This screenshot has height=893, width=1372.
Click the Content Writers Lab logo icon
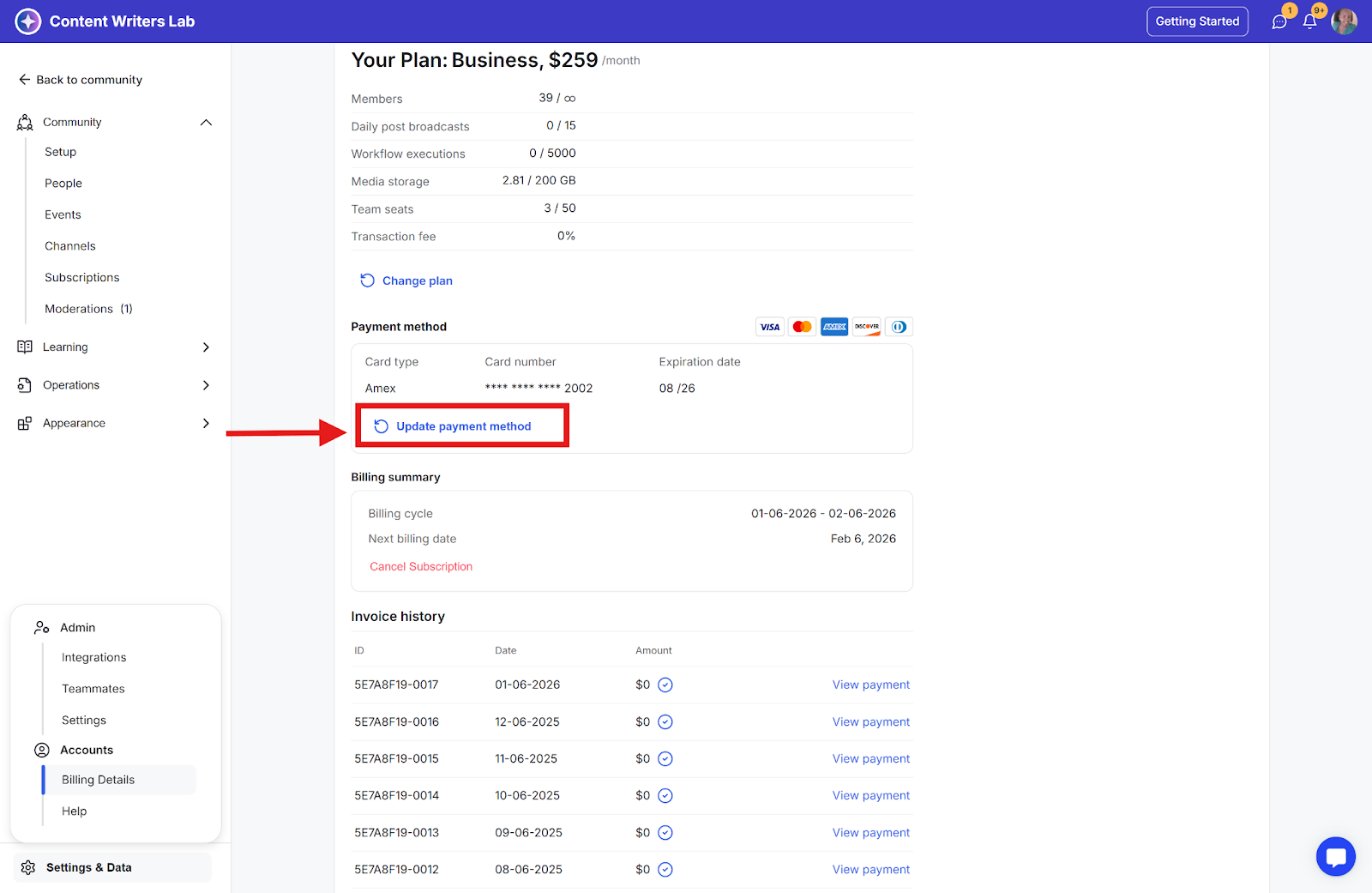click(x=28, y=21)
